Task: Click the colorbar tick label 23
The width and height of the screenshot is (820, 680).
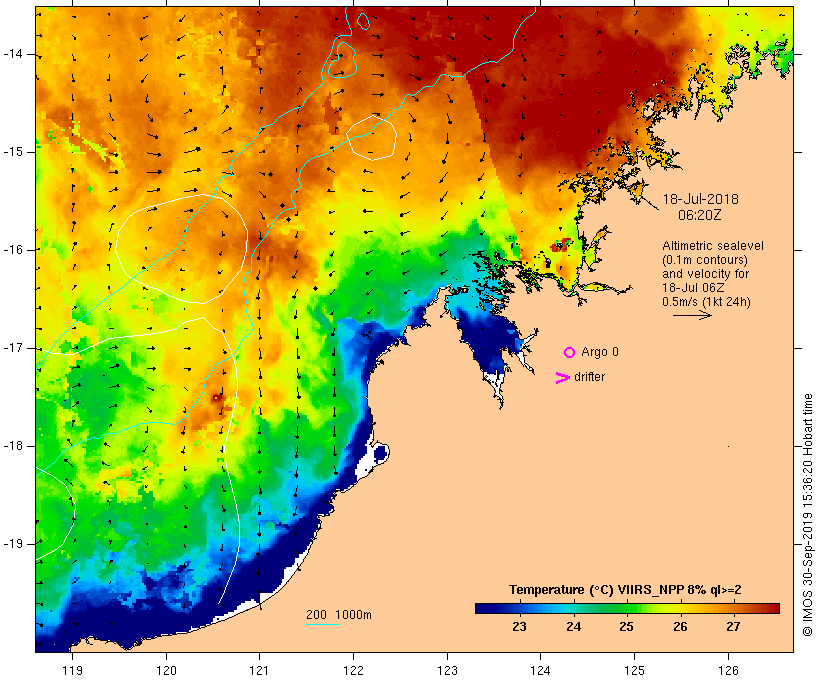Action: click(519, 627)
